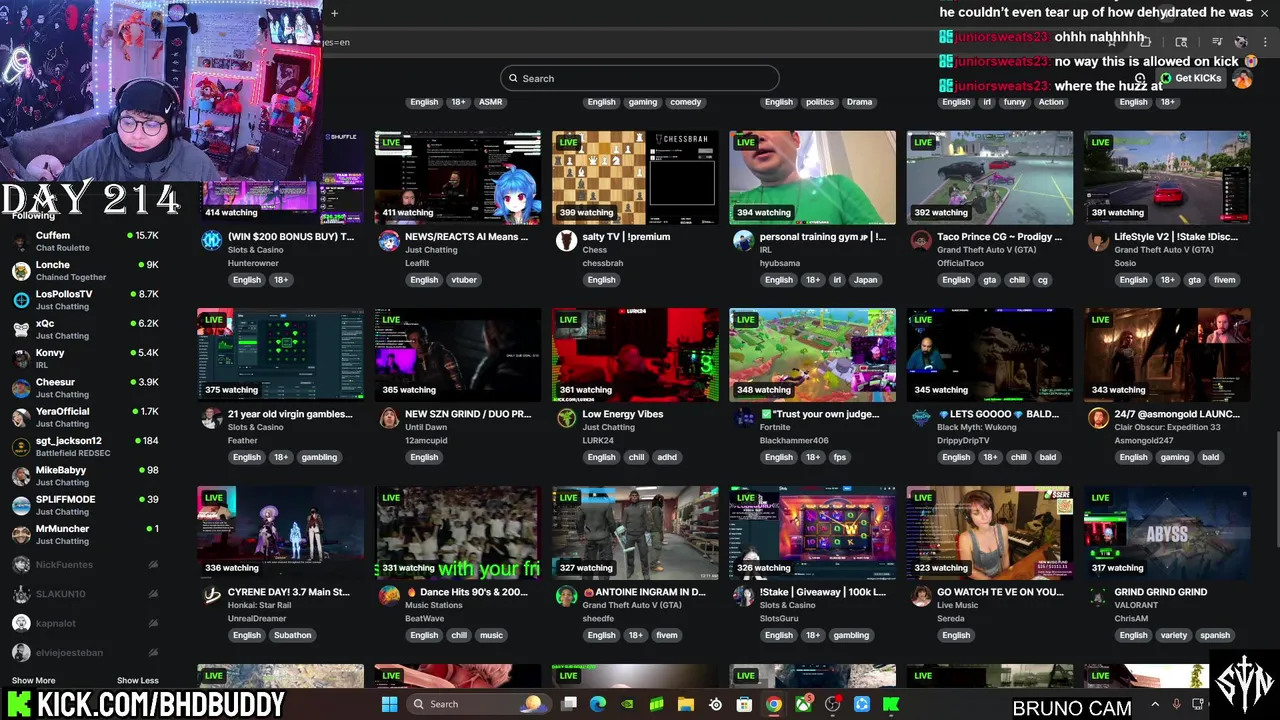This screenshot has width=1280, height=720.
Task: Open Konvy IRL channel in sidebar
Action: [85, 358]
